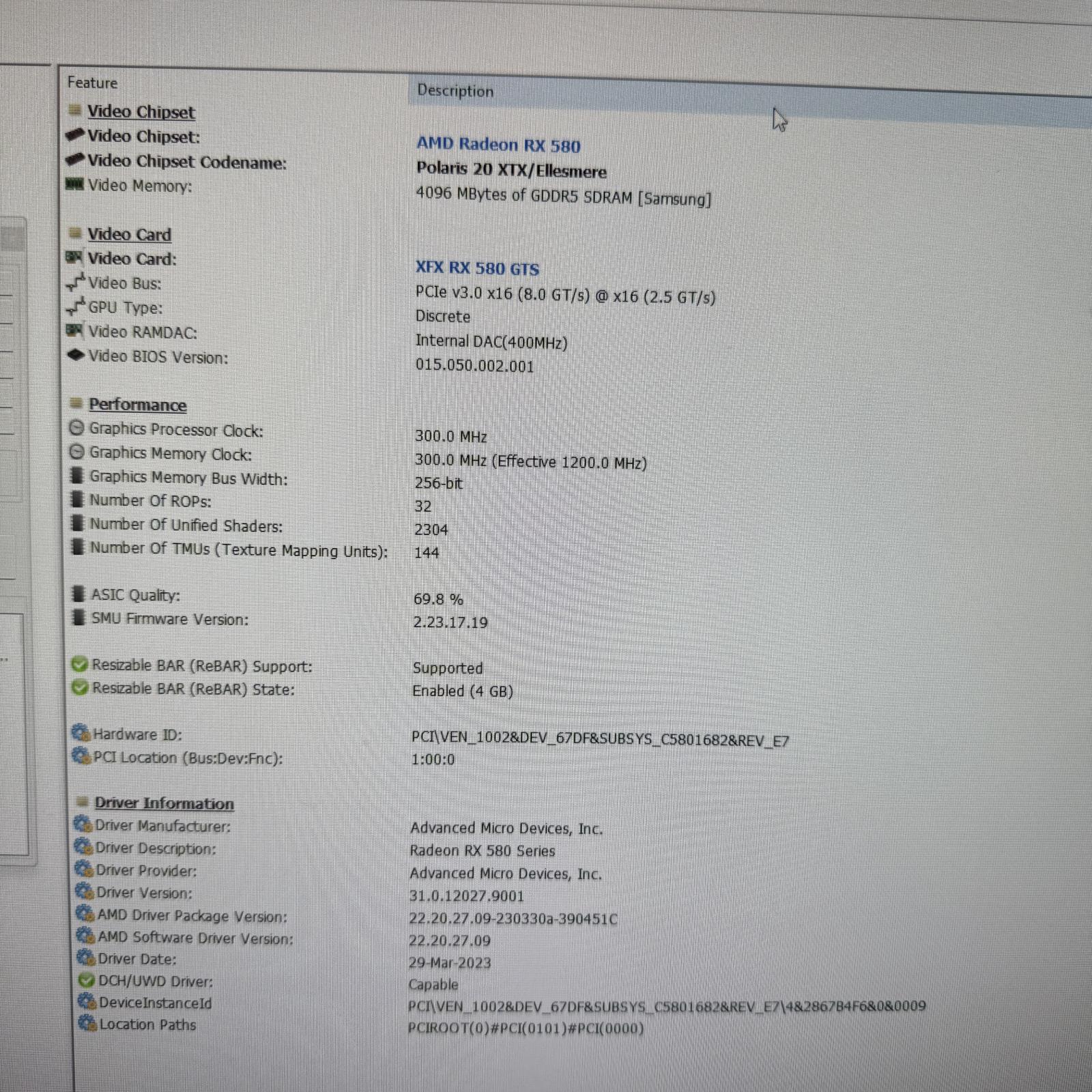
Task: Click the DCH/UWD Driver green check icon
Action: (86, 981)
